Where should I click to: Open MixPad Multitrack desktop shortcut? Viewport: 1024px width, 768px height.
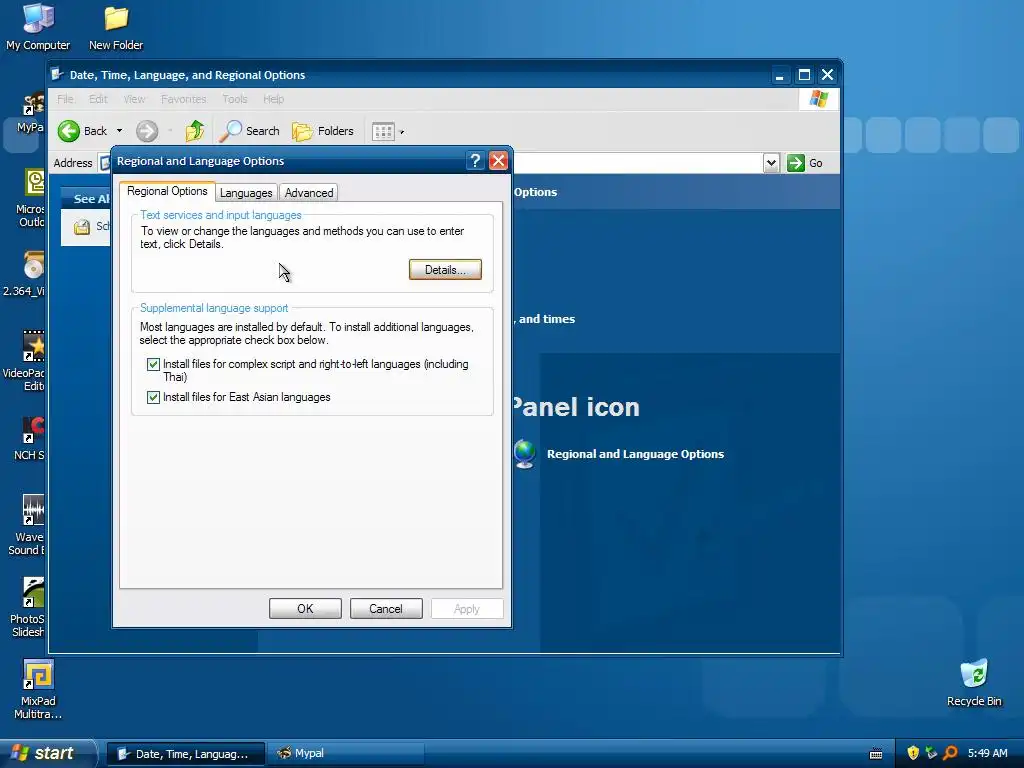pyautogui.click(x=38, y=690)
